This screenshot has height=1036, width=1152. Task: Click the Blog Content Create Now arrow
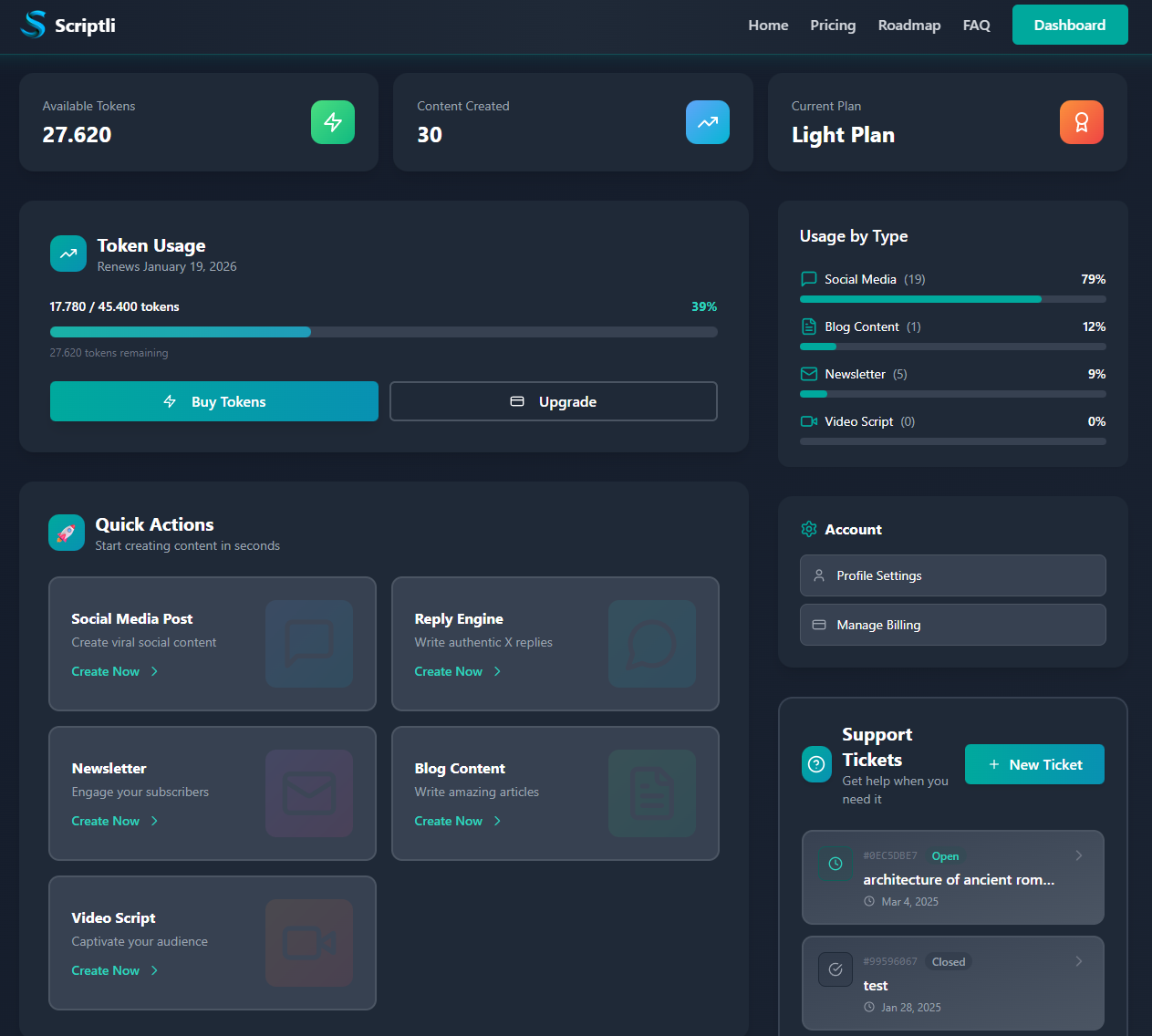click(497, 821)
